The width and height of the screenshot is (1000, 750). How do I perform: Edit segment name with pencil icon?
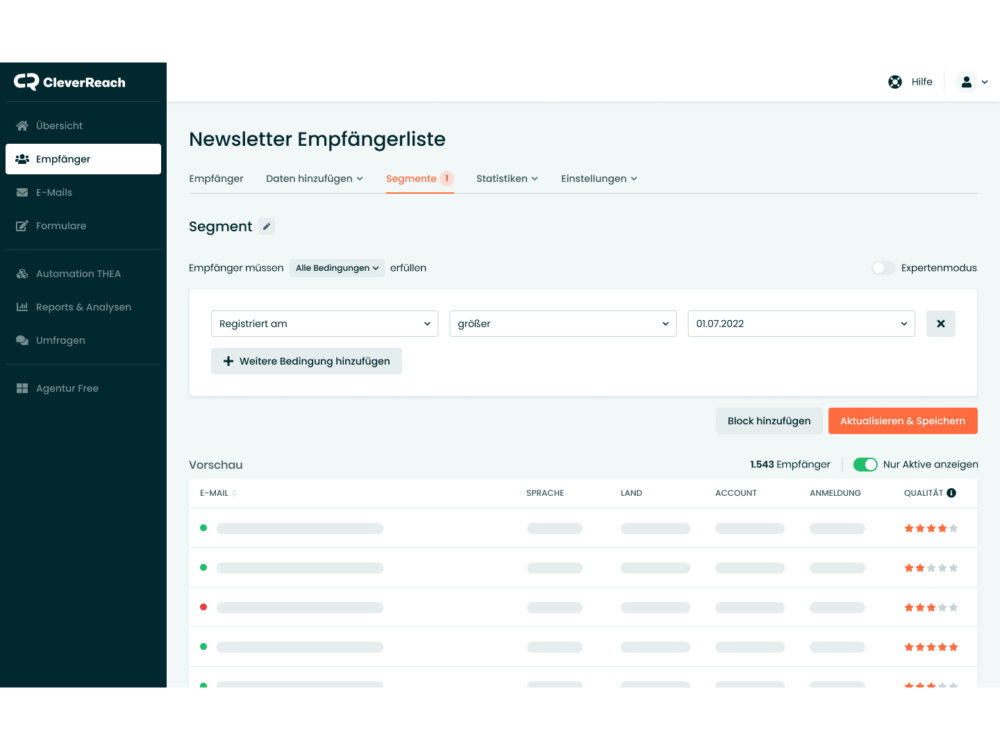(266, 227)
